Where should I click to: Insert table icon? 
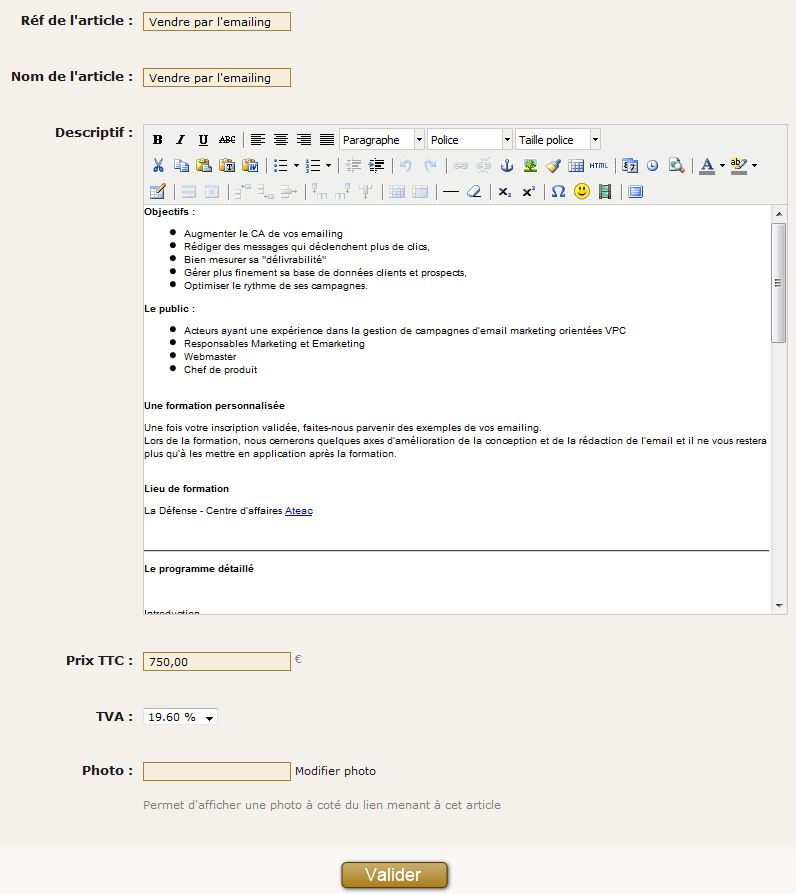(x=576, y=165)
